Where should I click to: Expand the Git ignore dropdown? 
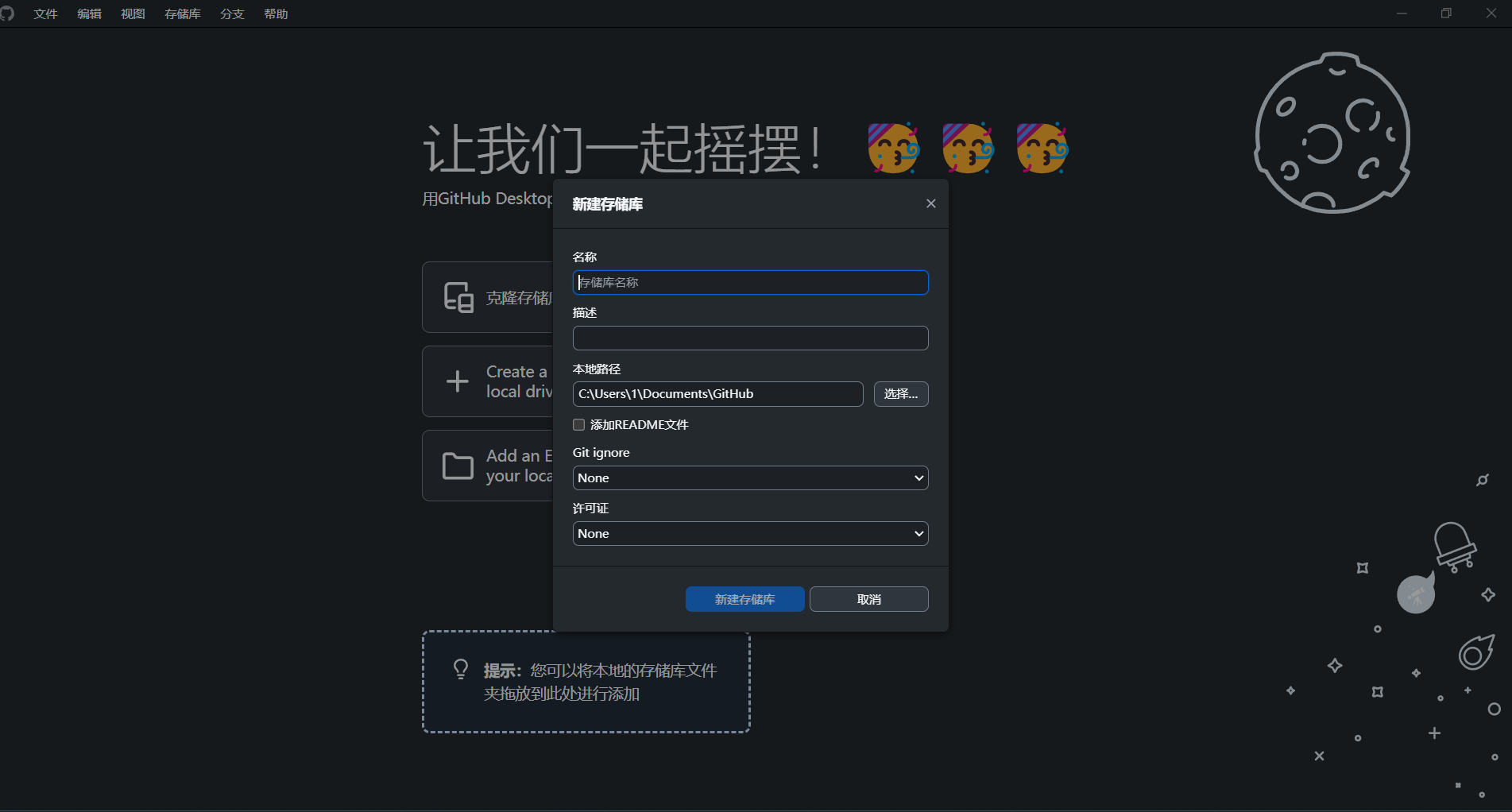(x=750, y=478)
